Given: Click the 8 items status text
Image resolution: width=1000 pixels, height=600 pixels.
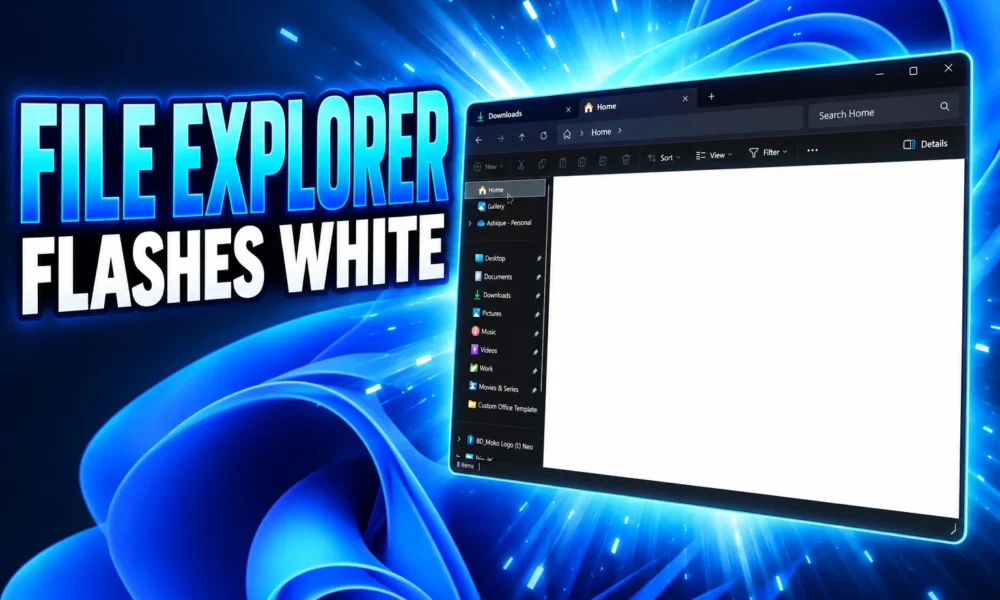Looking at the screenshot, I should coord(466,465).
